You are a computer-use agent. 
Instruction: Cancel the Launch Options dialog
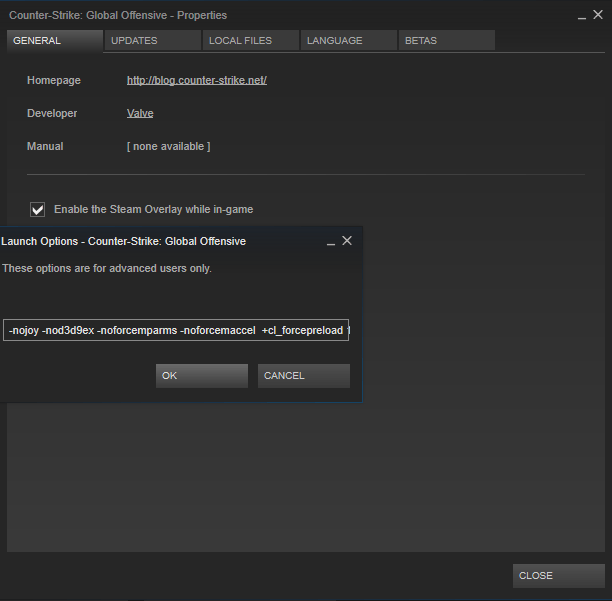tap(304, 376)
